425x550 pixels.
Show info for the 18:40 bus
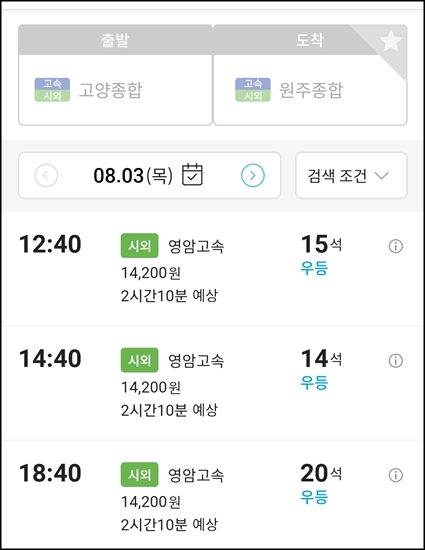[396, 475]
